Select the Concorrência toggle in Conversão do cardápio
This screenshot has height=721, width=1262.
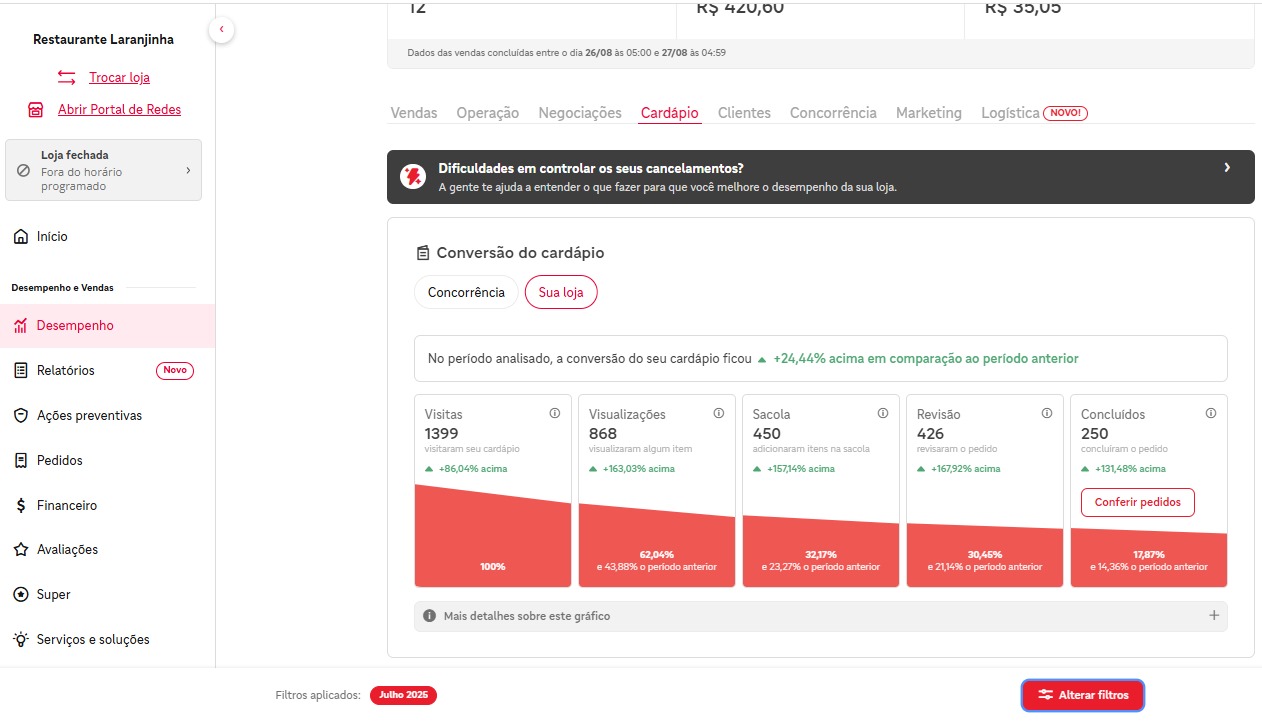[x=466, y=293]
